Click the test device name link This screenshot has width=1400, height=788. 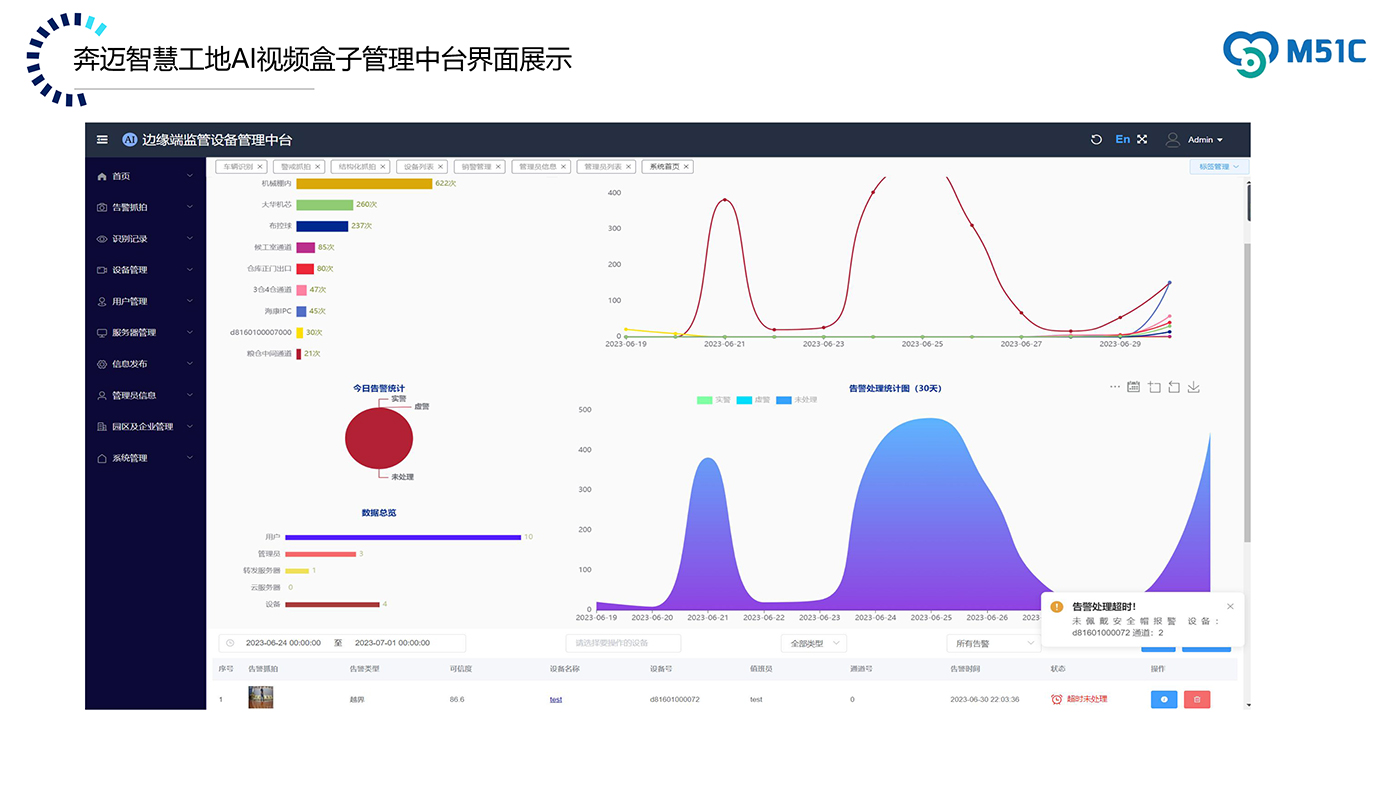point(556,699)
